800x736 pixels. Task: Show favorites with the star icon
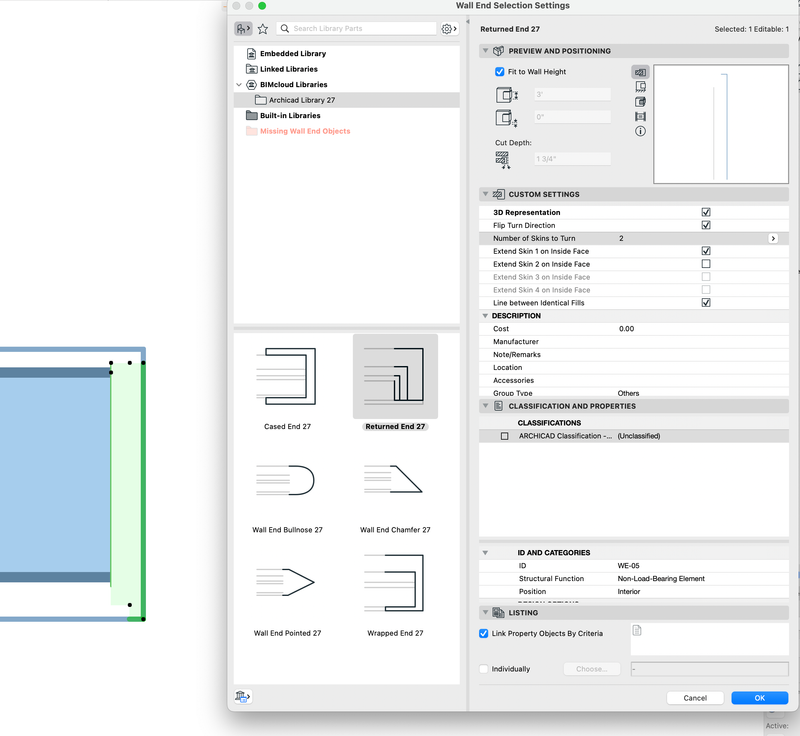pos(263,29)
